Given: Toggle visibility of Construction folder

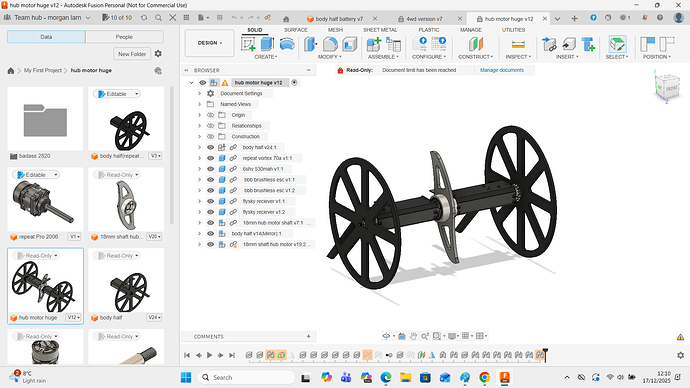Looking at the screenshot, I should pos(210,136).
